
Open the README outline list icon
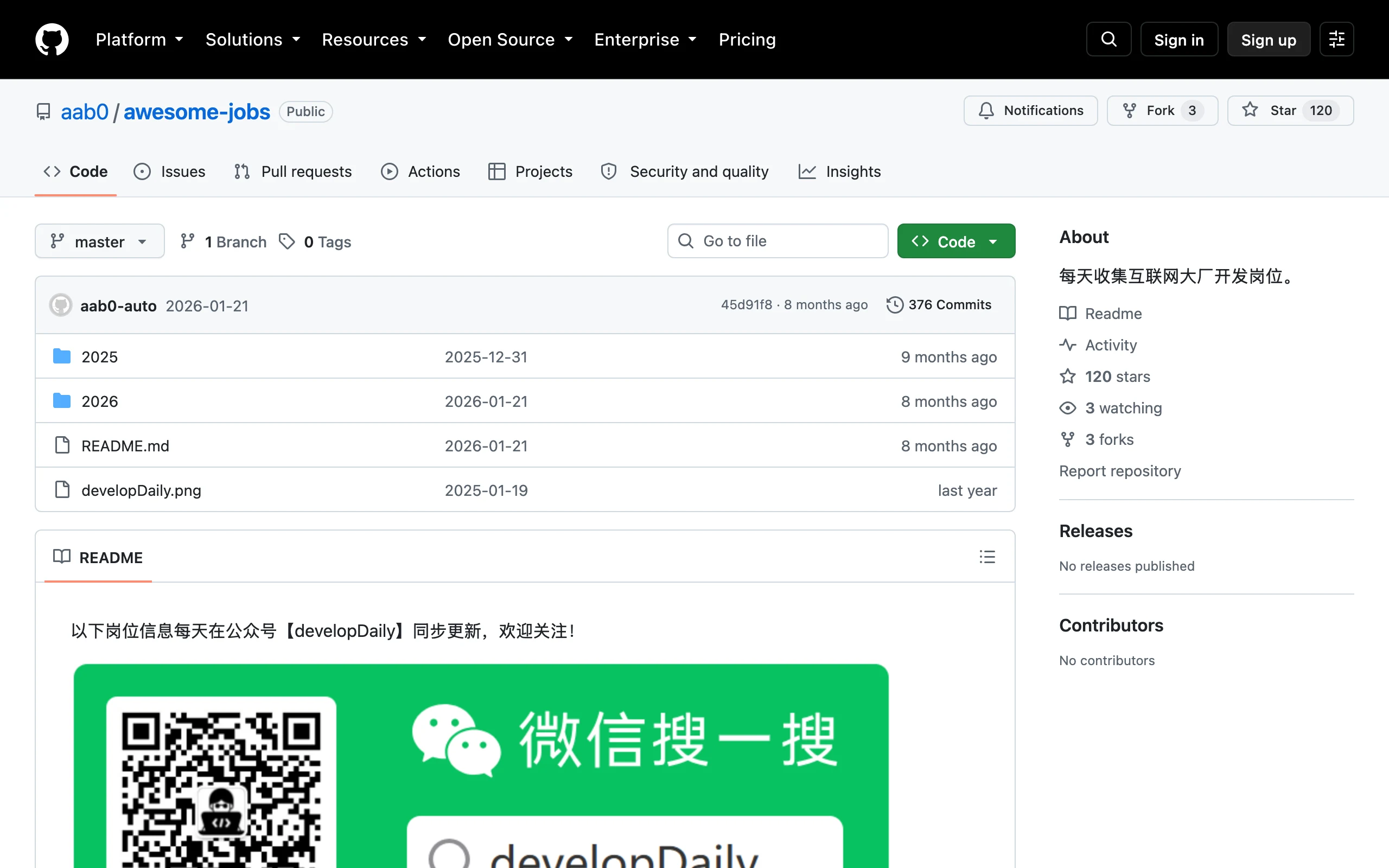tap(987, 557)
